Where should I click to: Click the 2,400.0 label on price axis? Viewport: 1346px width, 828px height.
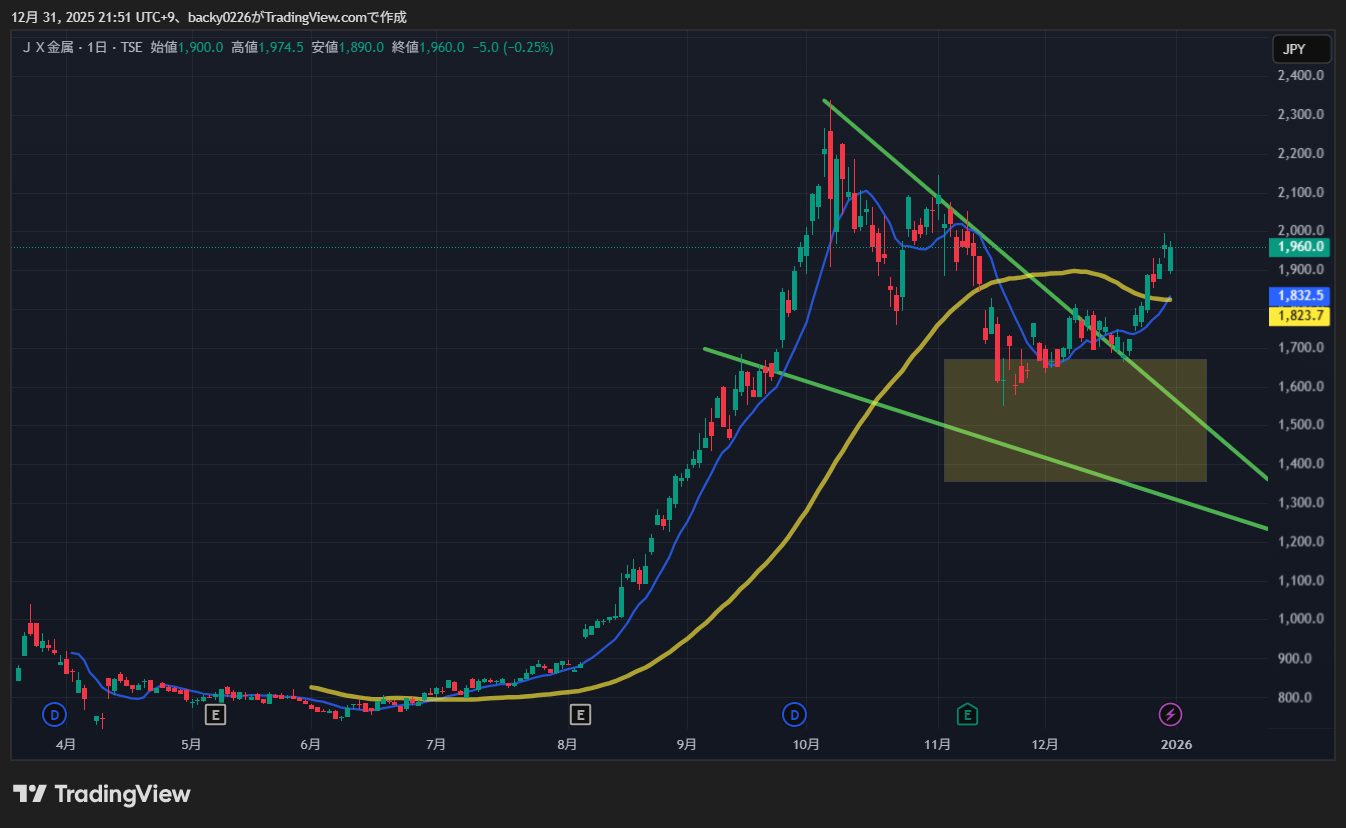[x=1300, y=76]
